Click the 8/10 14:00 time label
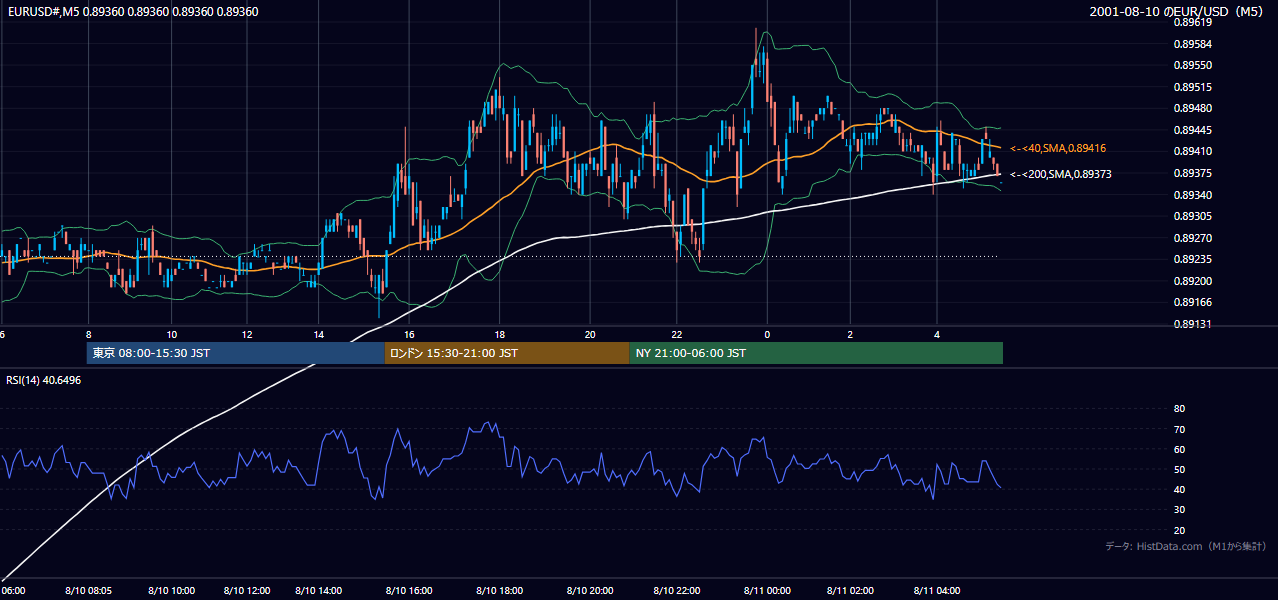Viewport: 1278px width, 600px height. pos(319,591)
